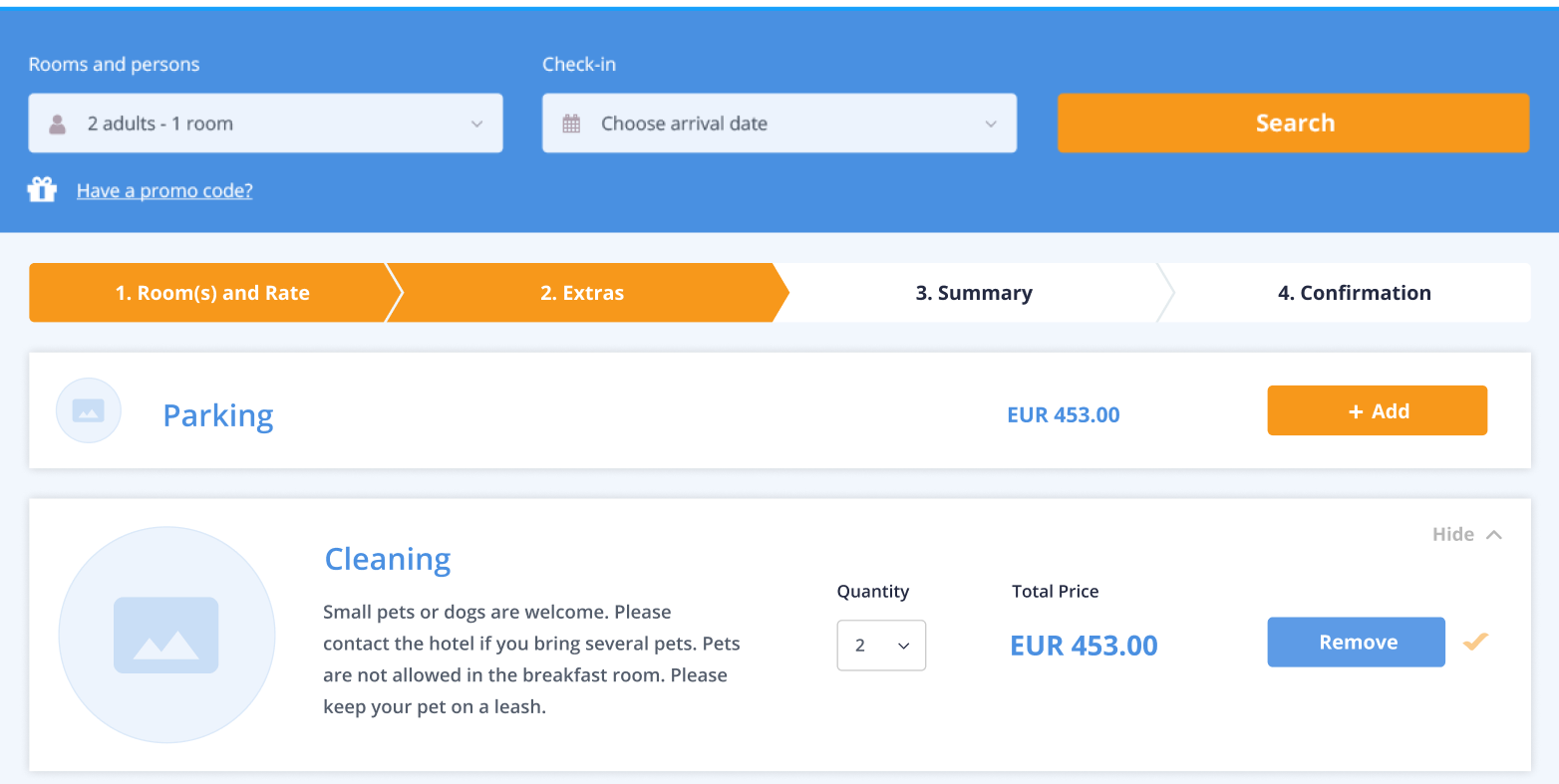This screenshot has height=784, width=1559.
Task: Collapse the Cleaning details with Hide
Action: [1453, 534]
